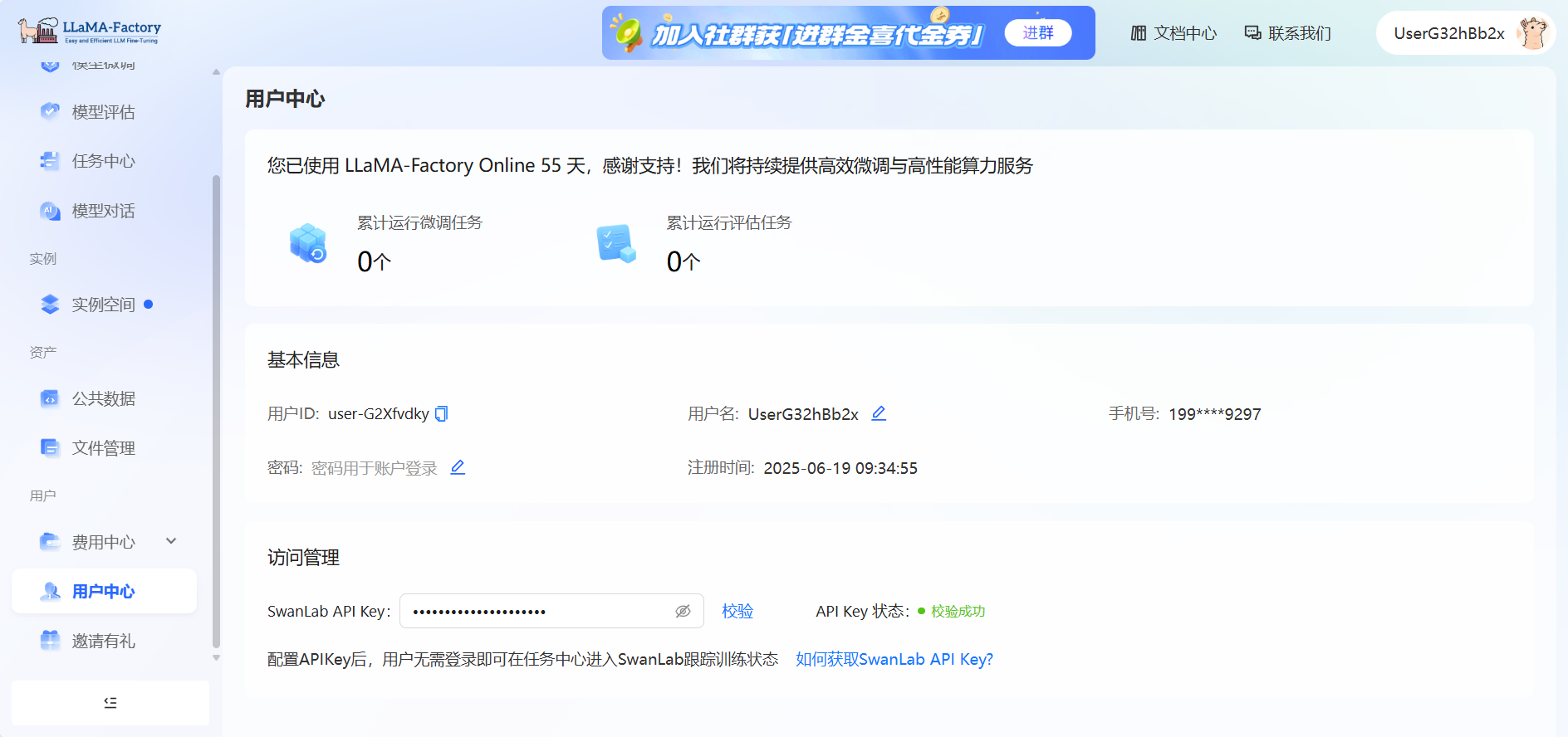1568x737 pixels.
Task: Open 如何获取SwanLab API Key link
Action: pyautogui.click(x=894, y=659)
